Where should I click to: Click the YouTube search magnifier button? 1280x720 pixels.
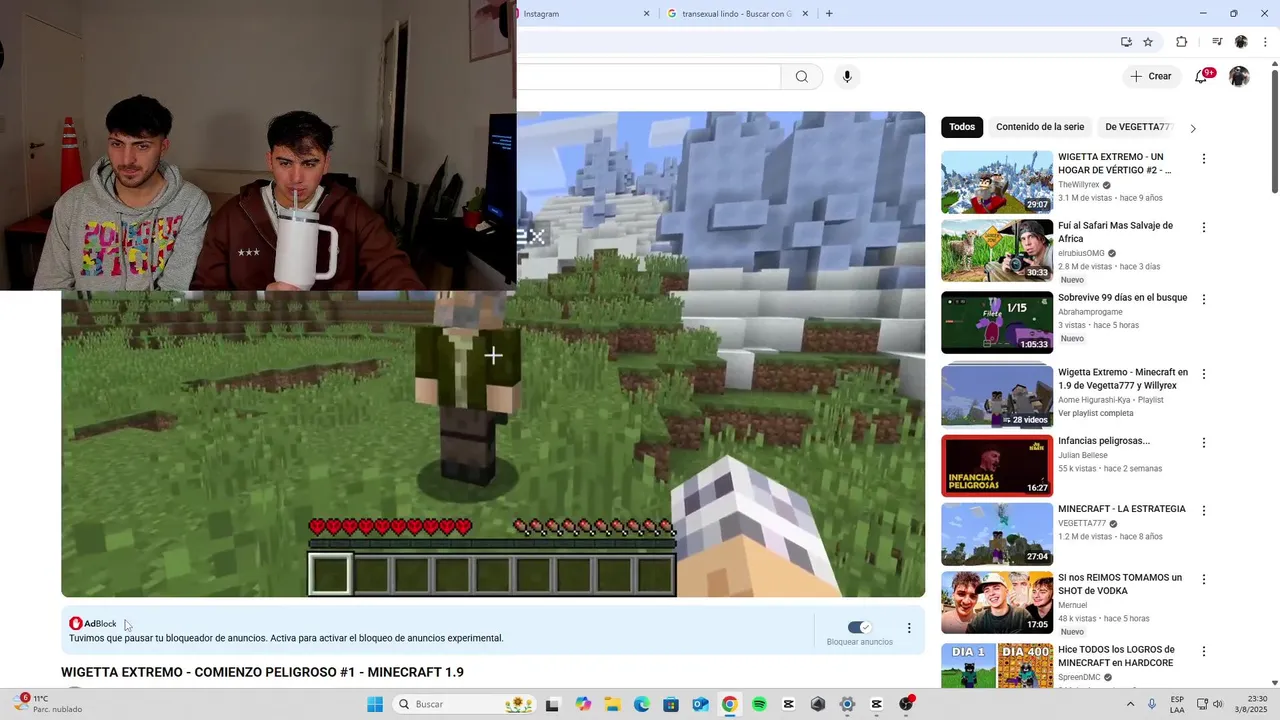tap(802, 77)
